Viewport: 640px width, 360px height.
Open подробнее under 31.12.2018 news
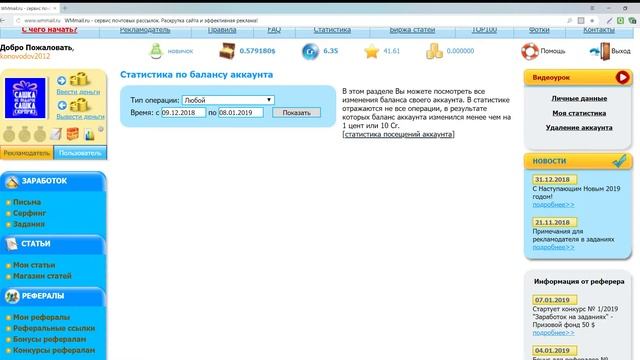[x=553, y=204]
